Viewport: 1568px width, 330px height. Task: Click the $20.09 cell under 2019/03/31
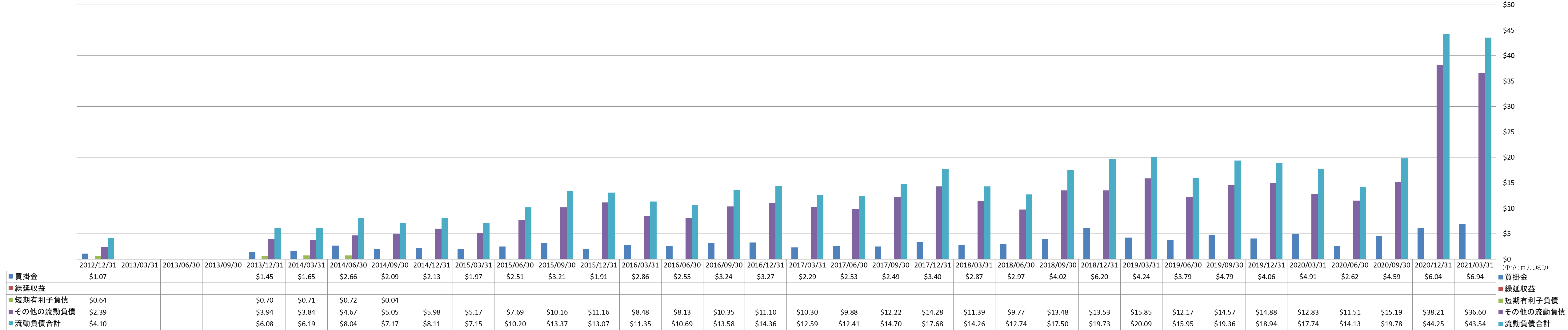[1141, 324]
